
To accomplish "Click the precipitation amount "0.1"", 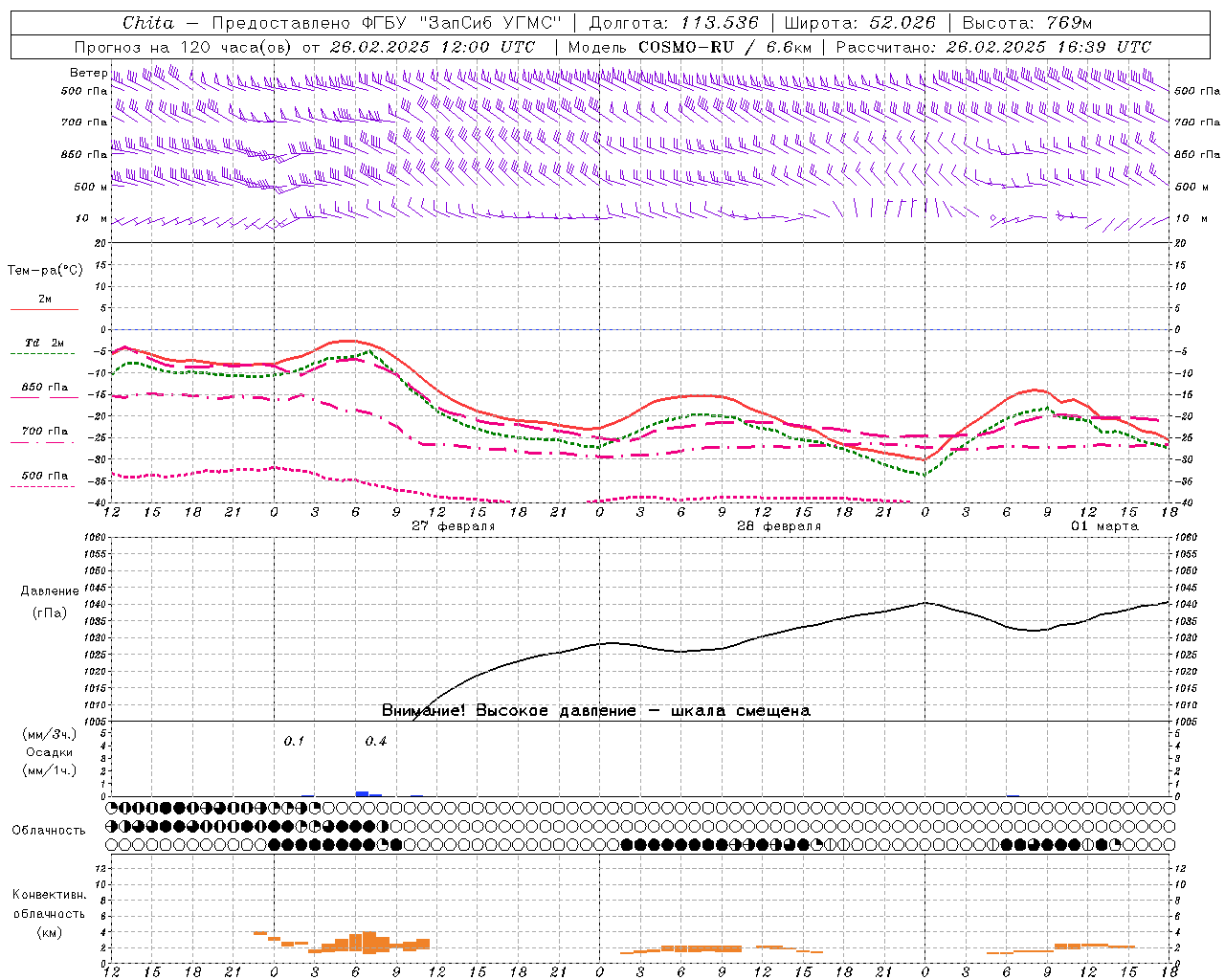I will tap(294, 741).
